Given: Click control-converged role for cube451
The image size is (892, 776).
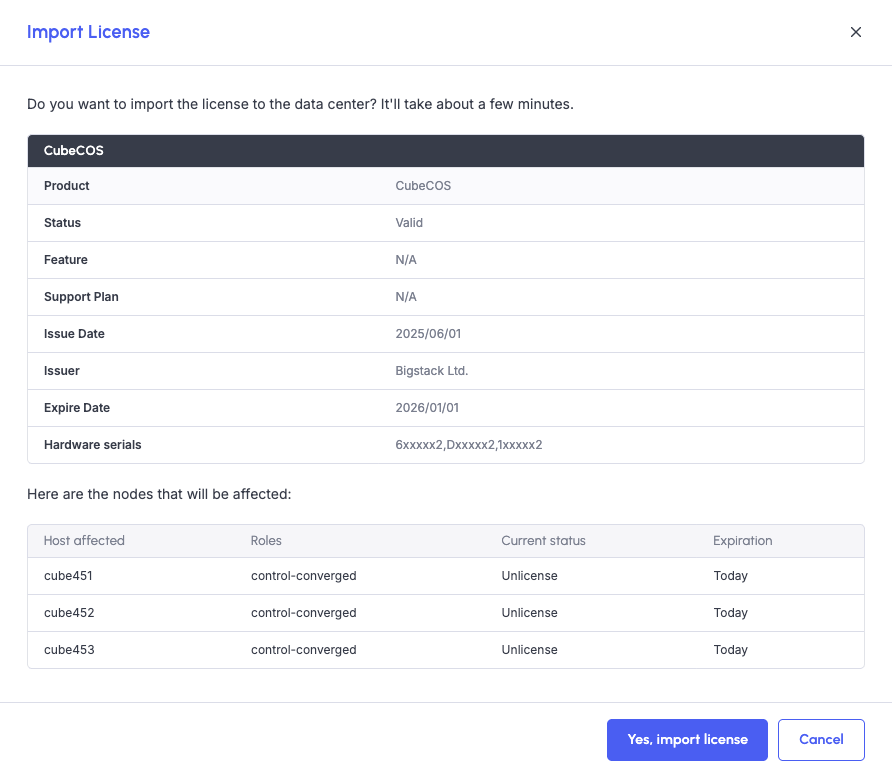Looking at the screenshot, I should point(304,576).
